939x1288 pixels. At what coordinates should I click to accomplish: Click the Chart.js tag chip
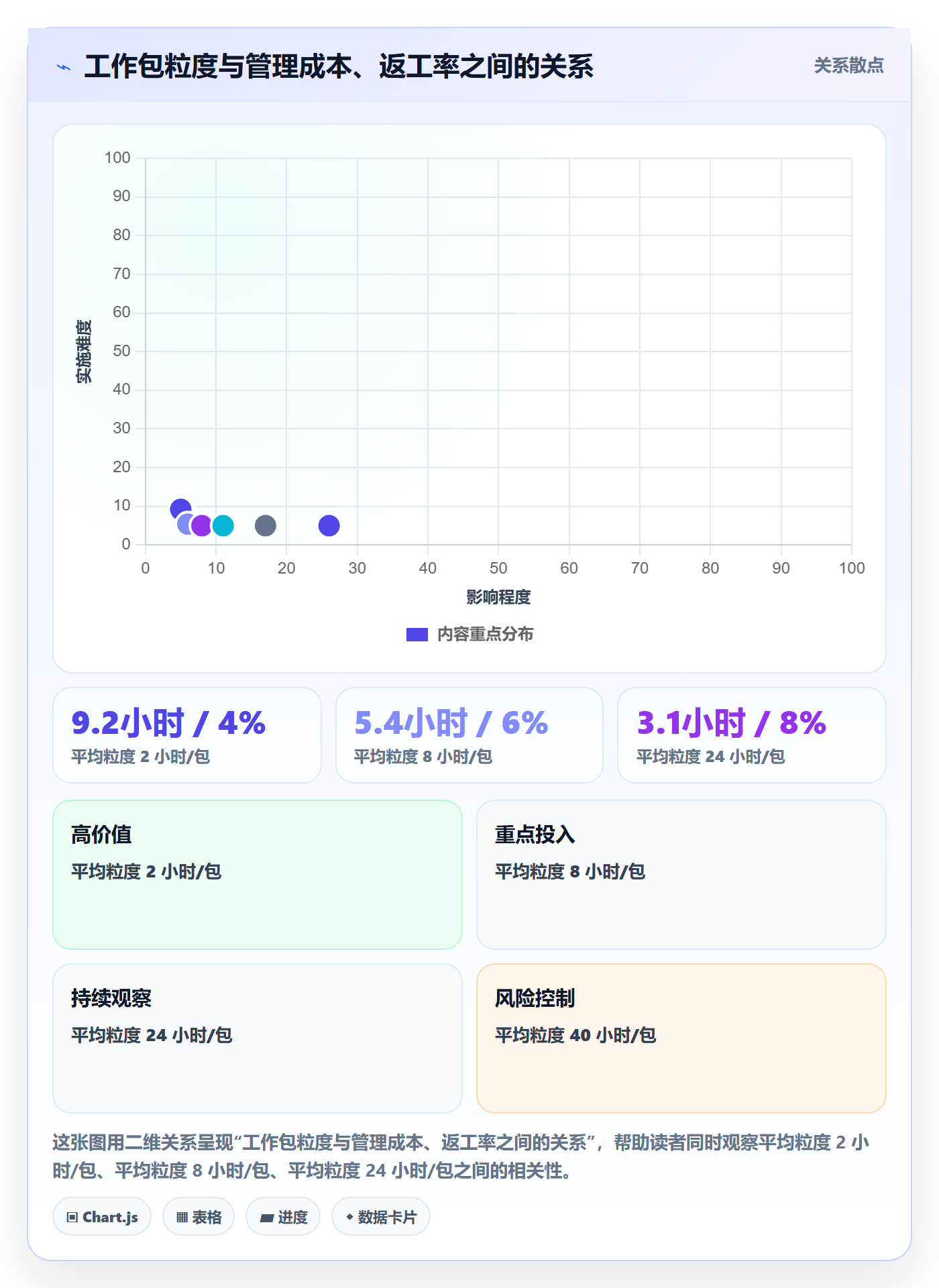point(102,1217)
